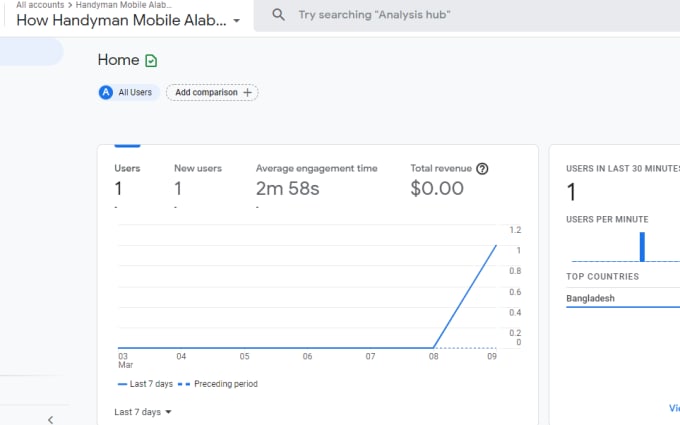The width and height of the screenshot is (680, 425).
Task: Click the "2m 58s" engagement value
Action: point(288,189)
